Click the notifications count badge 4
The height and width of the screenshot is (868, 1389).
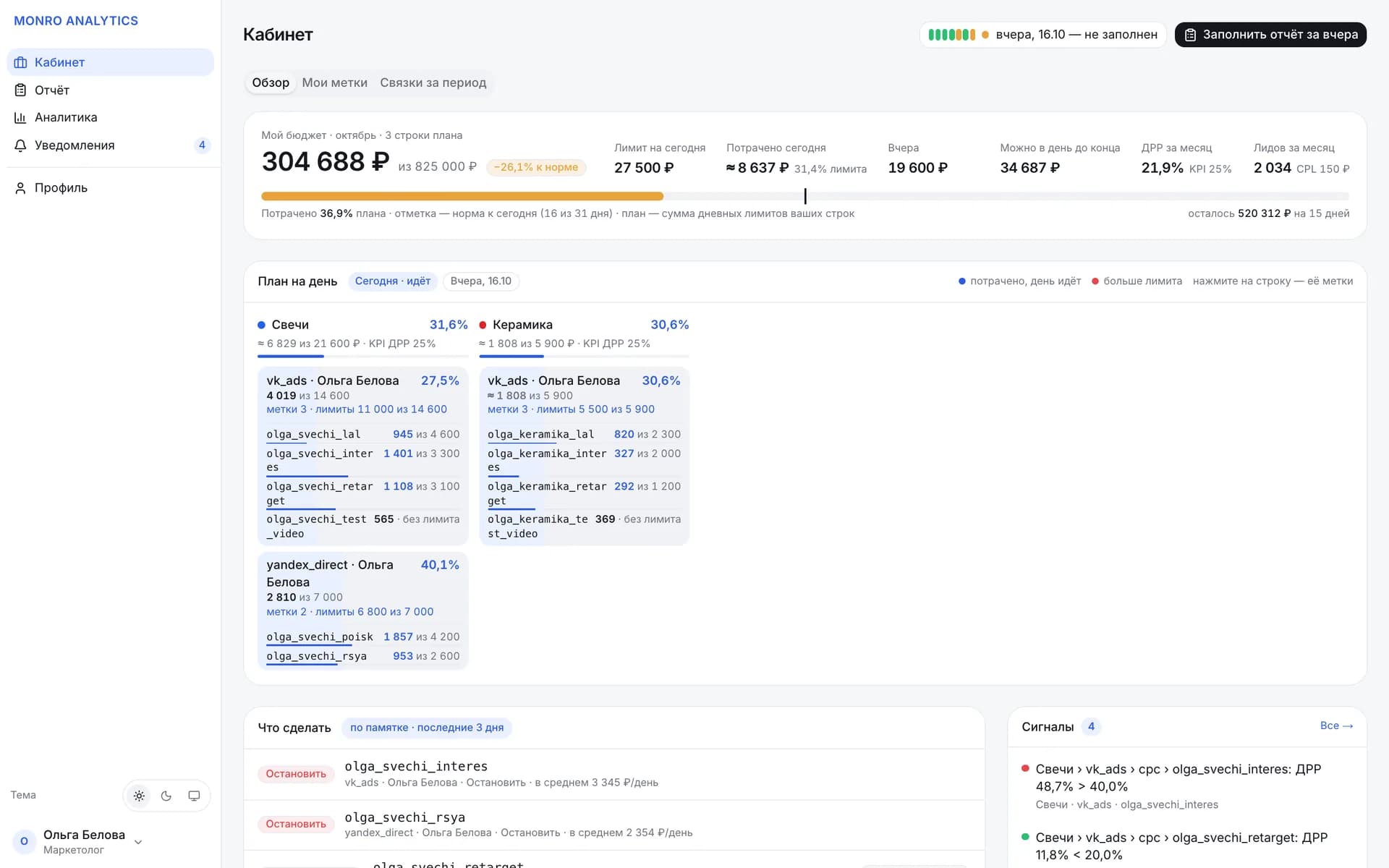202,145
